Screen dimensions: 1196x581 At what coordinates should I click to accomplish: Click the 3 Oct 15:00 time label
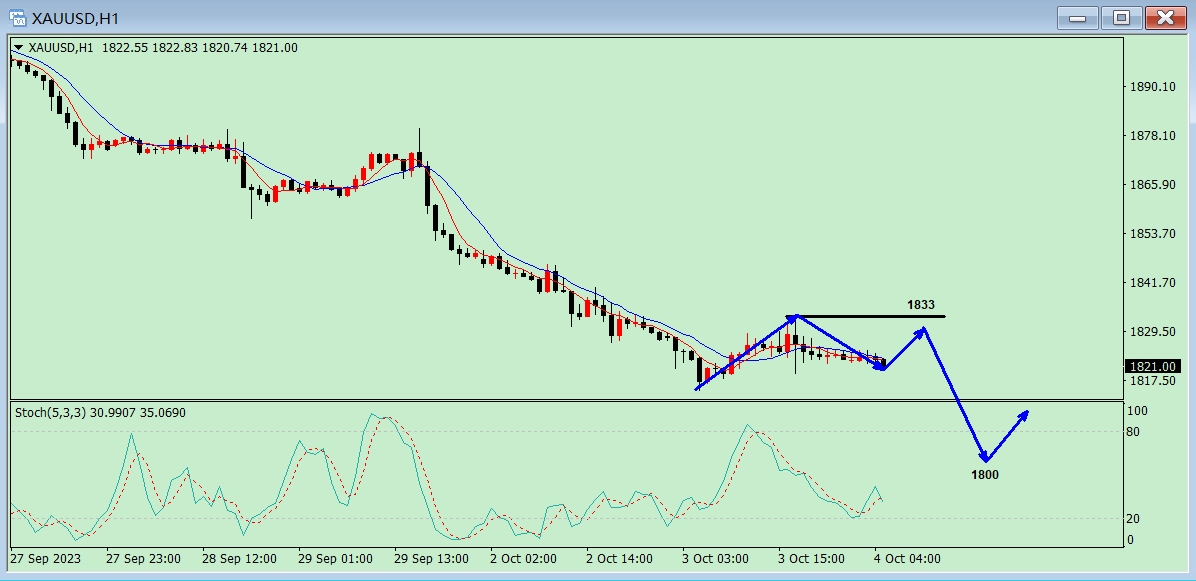(x=812, y=559)
